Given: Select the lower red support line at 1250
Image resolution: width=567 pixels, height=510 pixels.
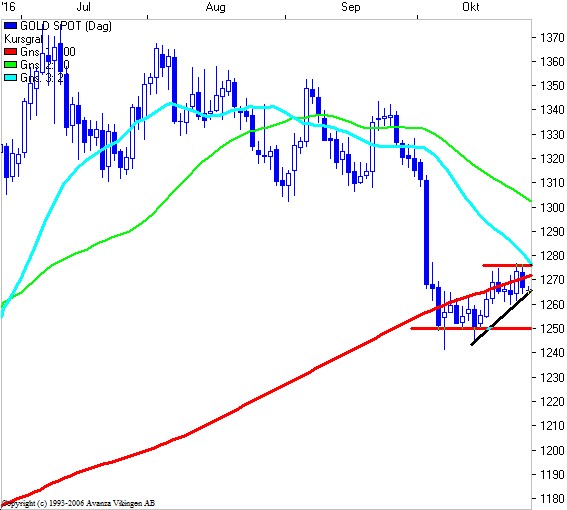Looking at the screenshot, I should 471,328.
